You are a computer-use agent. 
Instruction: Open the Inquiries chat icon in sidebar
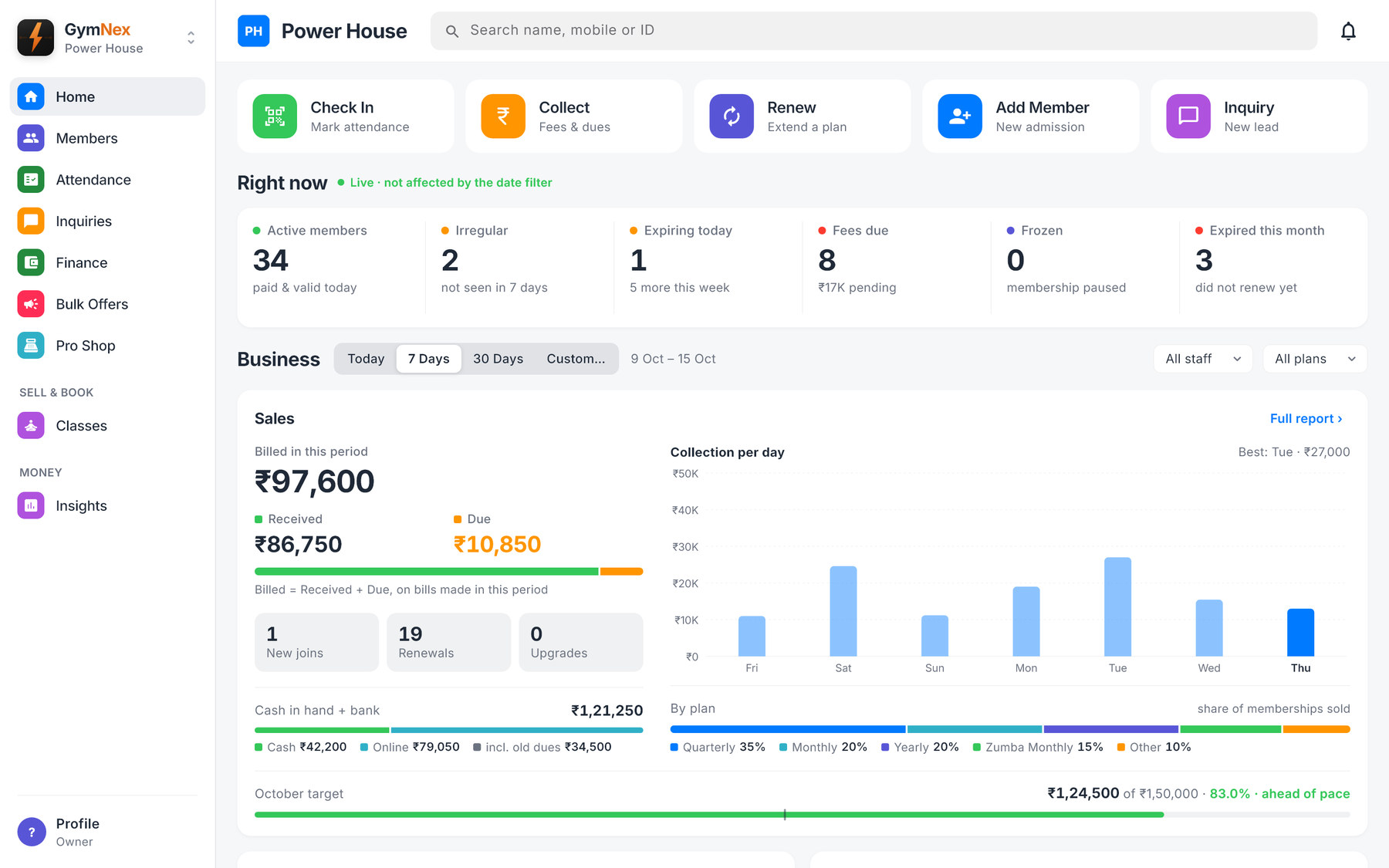tap(31, 221)
